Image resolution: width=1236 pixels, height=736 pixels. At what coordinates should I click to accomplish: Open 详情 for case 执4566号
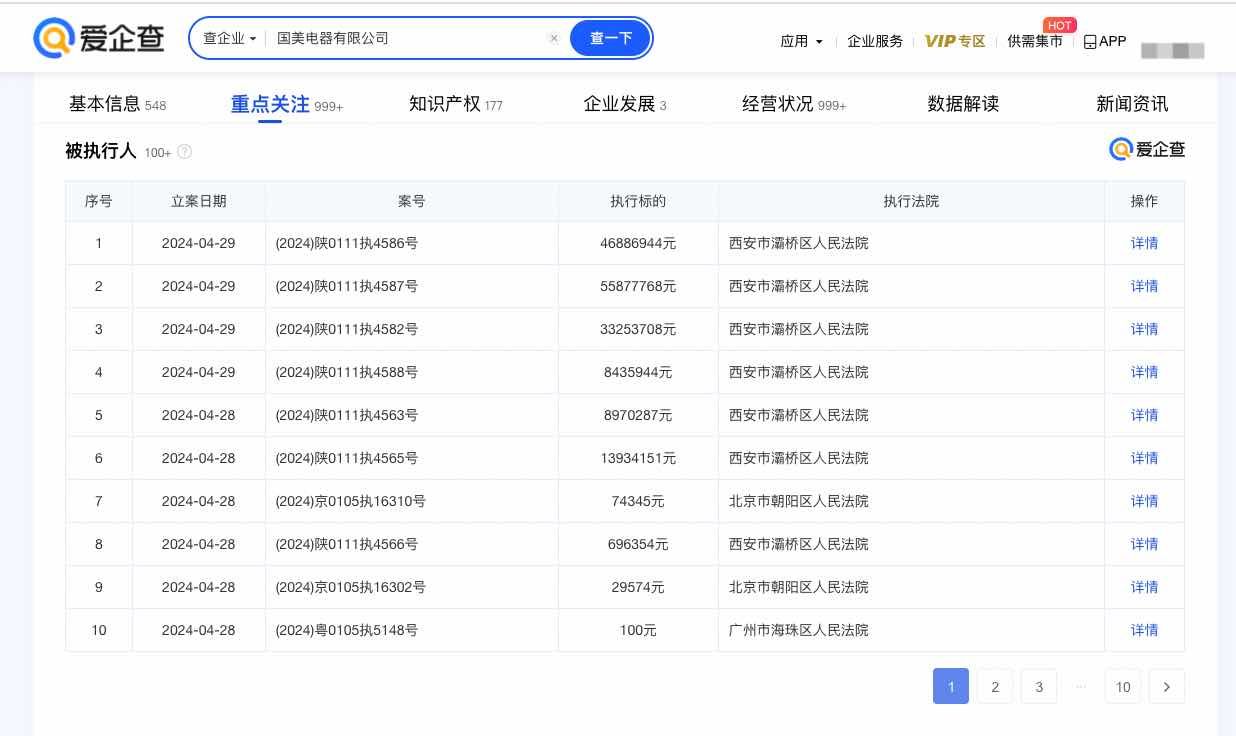(x=1144, y=544)
